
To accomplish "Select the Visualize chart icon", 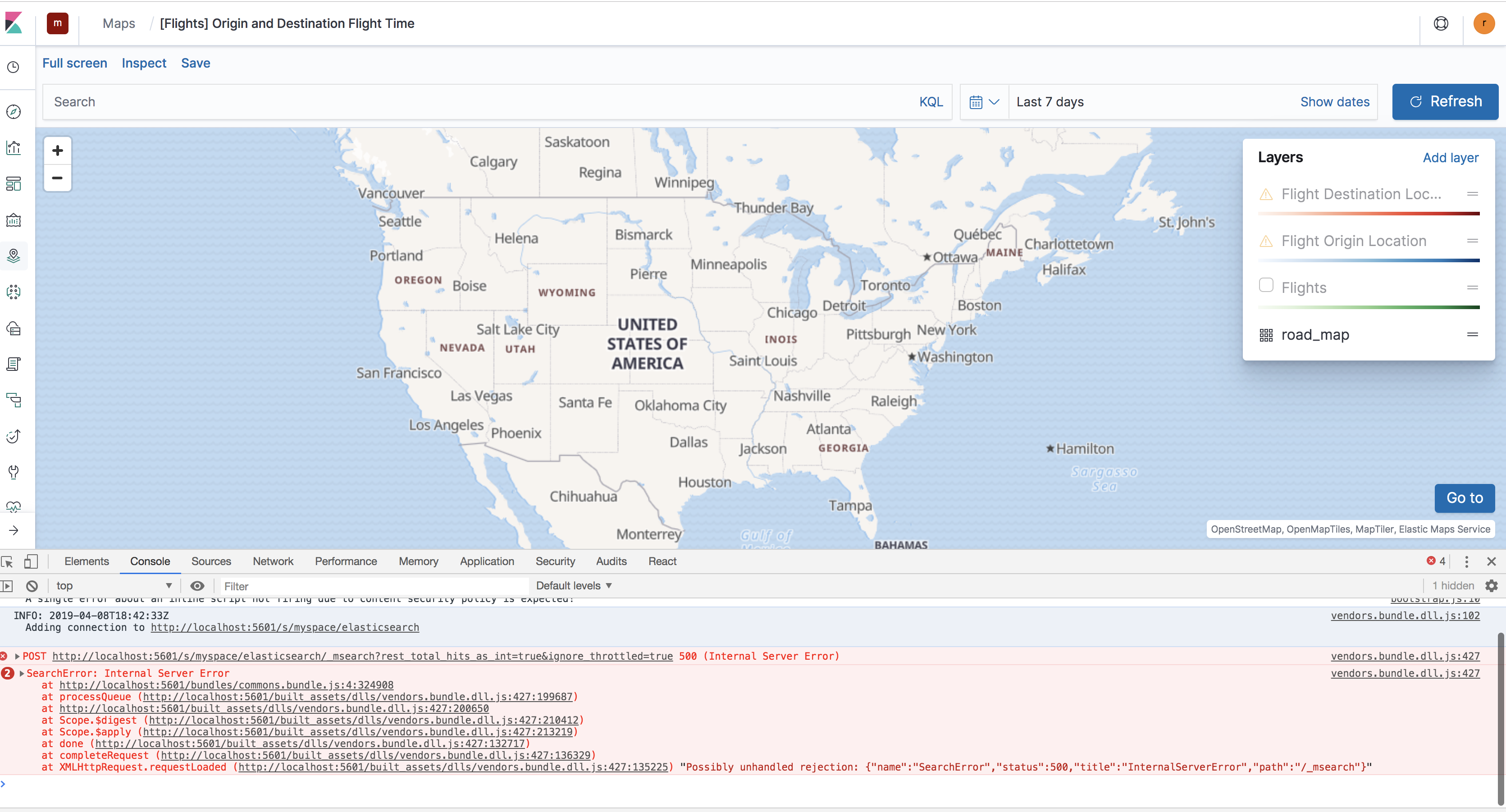I will pyautogui.click(x=14, y=147).
